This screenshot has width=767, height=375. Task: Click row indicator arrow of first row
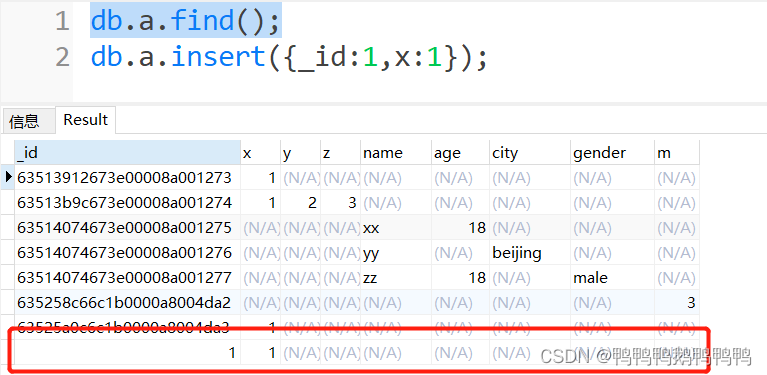8,177
